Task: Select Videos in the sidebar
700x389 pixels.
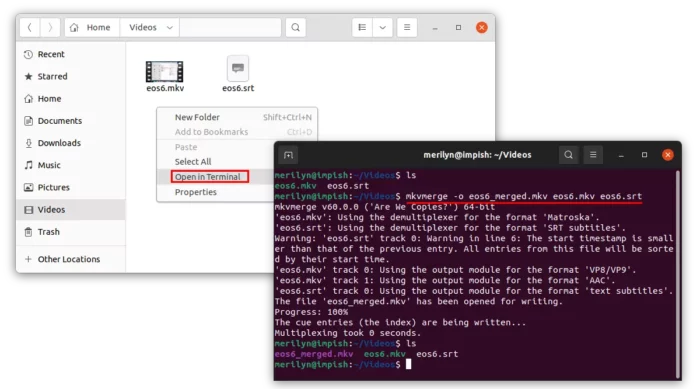Action: tap(71, 209)
